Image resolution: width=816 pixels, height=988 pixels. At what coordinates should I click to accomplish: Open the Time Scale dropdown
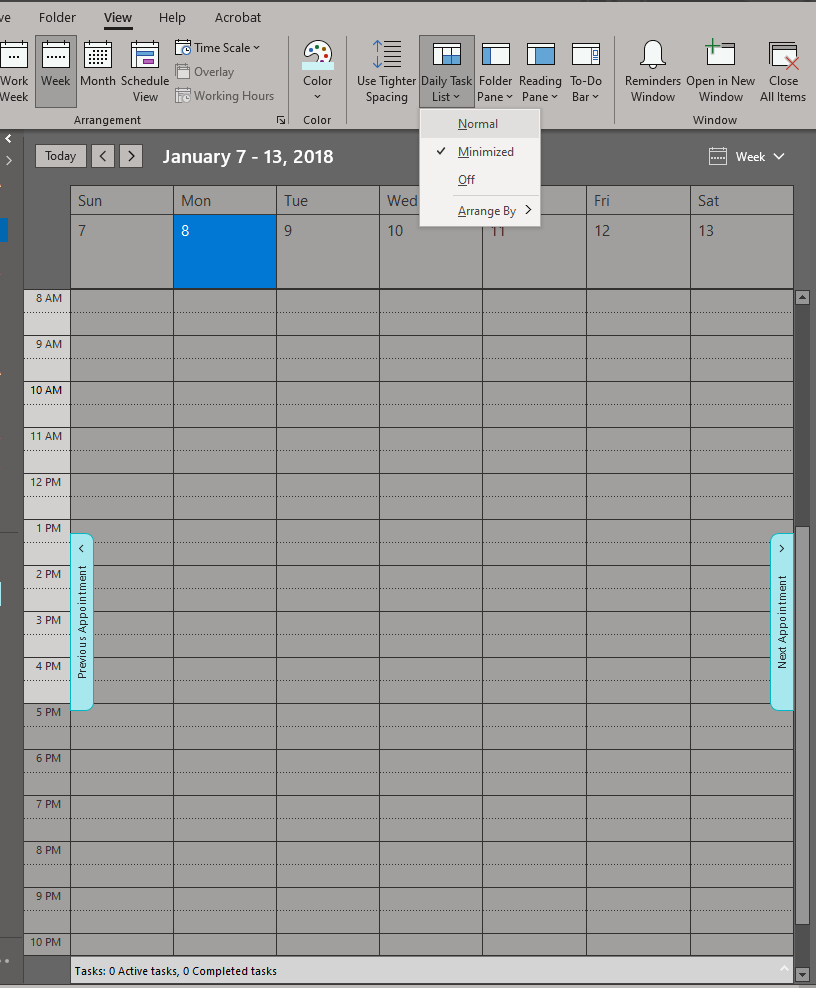[218, 47]
